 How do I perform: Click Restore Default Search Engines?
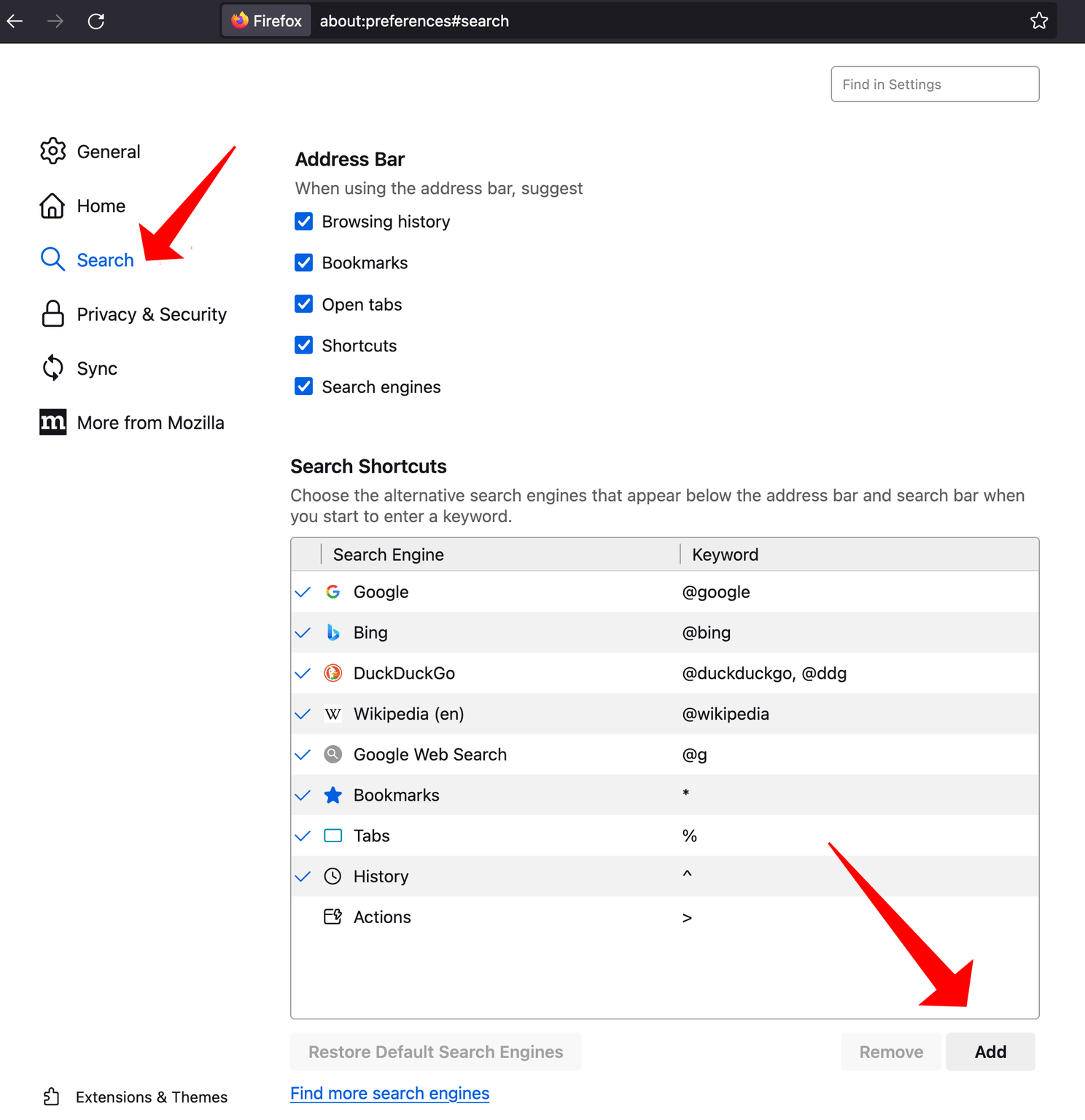pos(436,1051)
